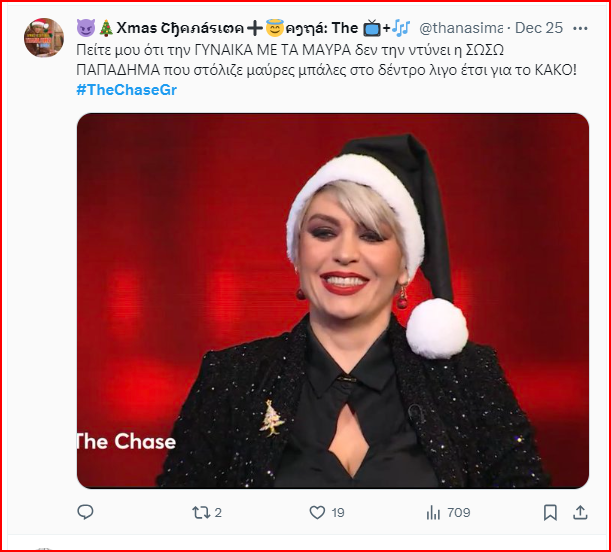Open view analytics bar chart icon
Viewport: 611px width, 552px height.
pos(433,512)
